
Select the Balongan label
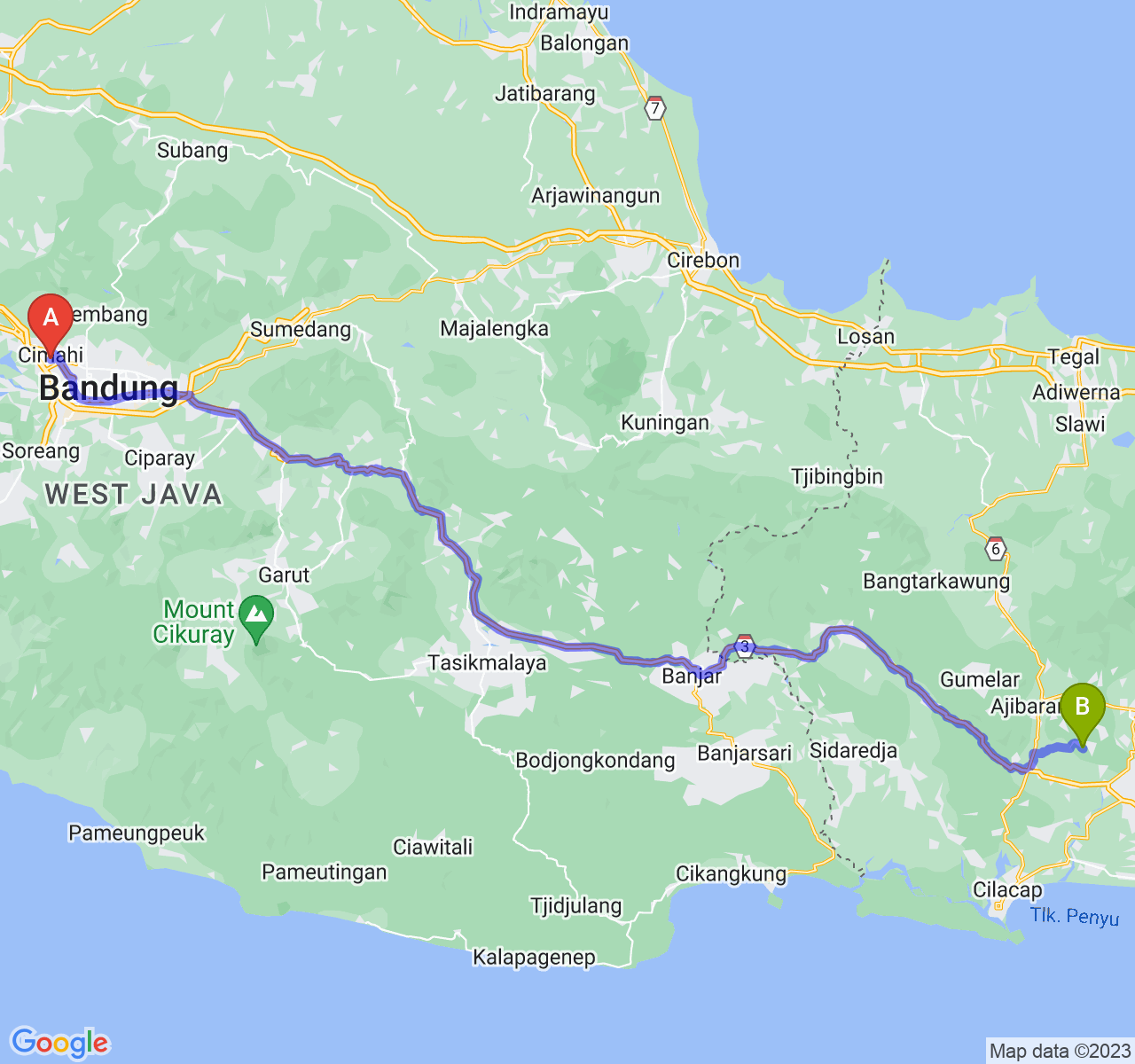tap(584, 43)
